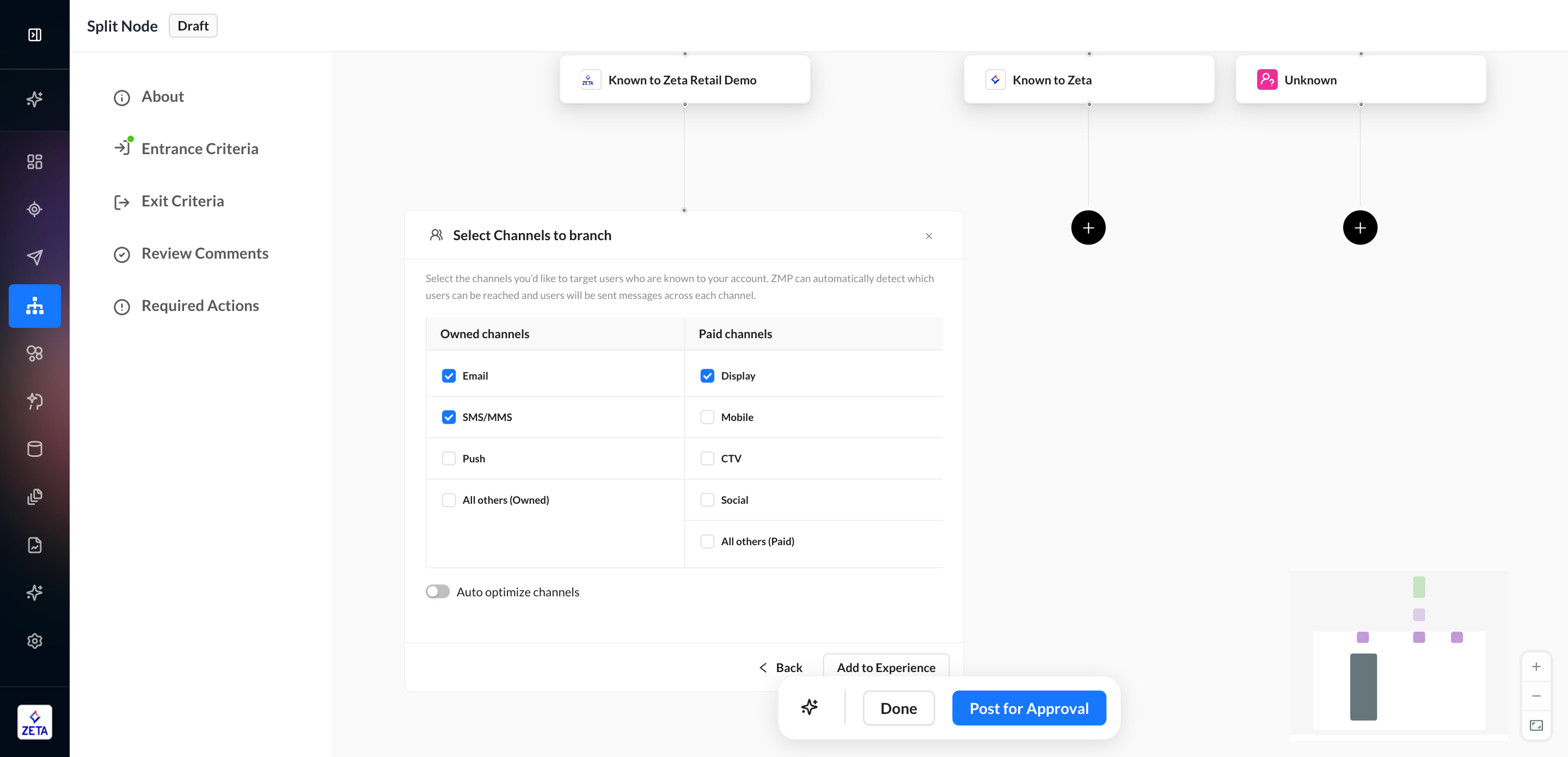The width and height of the screenshot is (1568, 757).
Task: Open the Review Comments section
Action: [205, 253]
